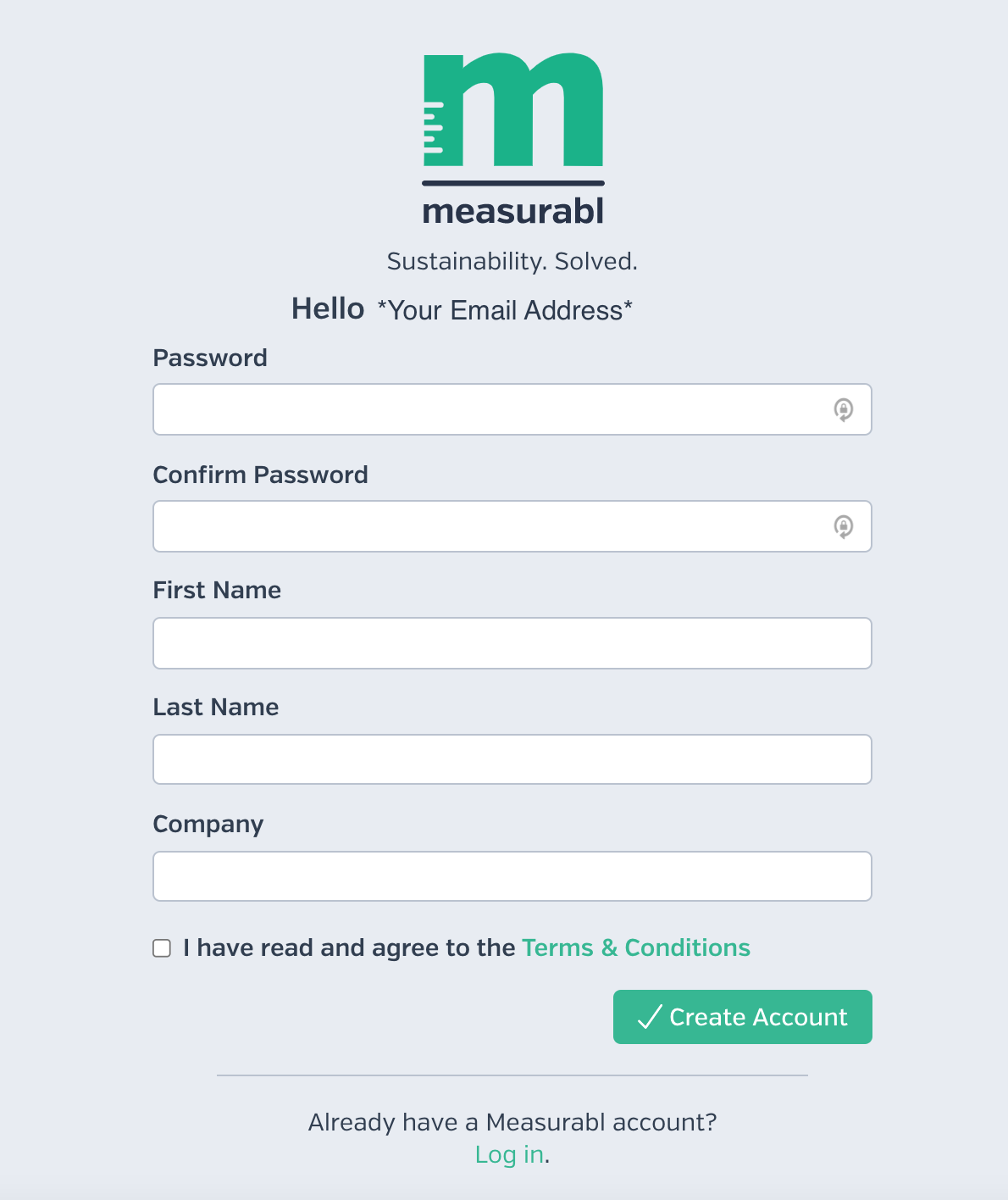
Task: Focus the Company text field
Action: [512, 876]
